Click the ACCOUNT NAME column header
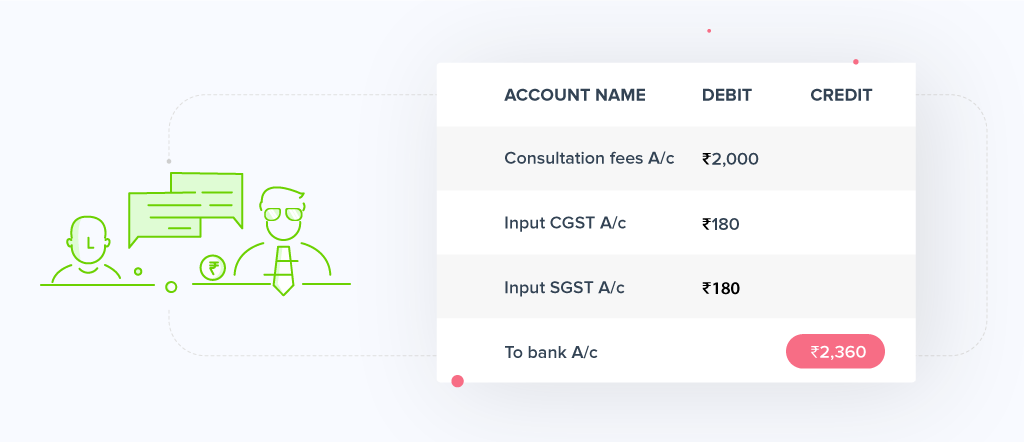 [575, 96]
